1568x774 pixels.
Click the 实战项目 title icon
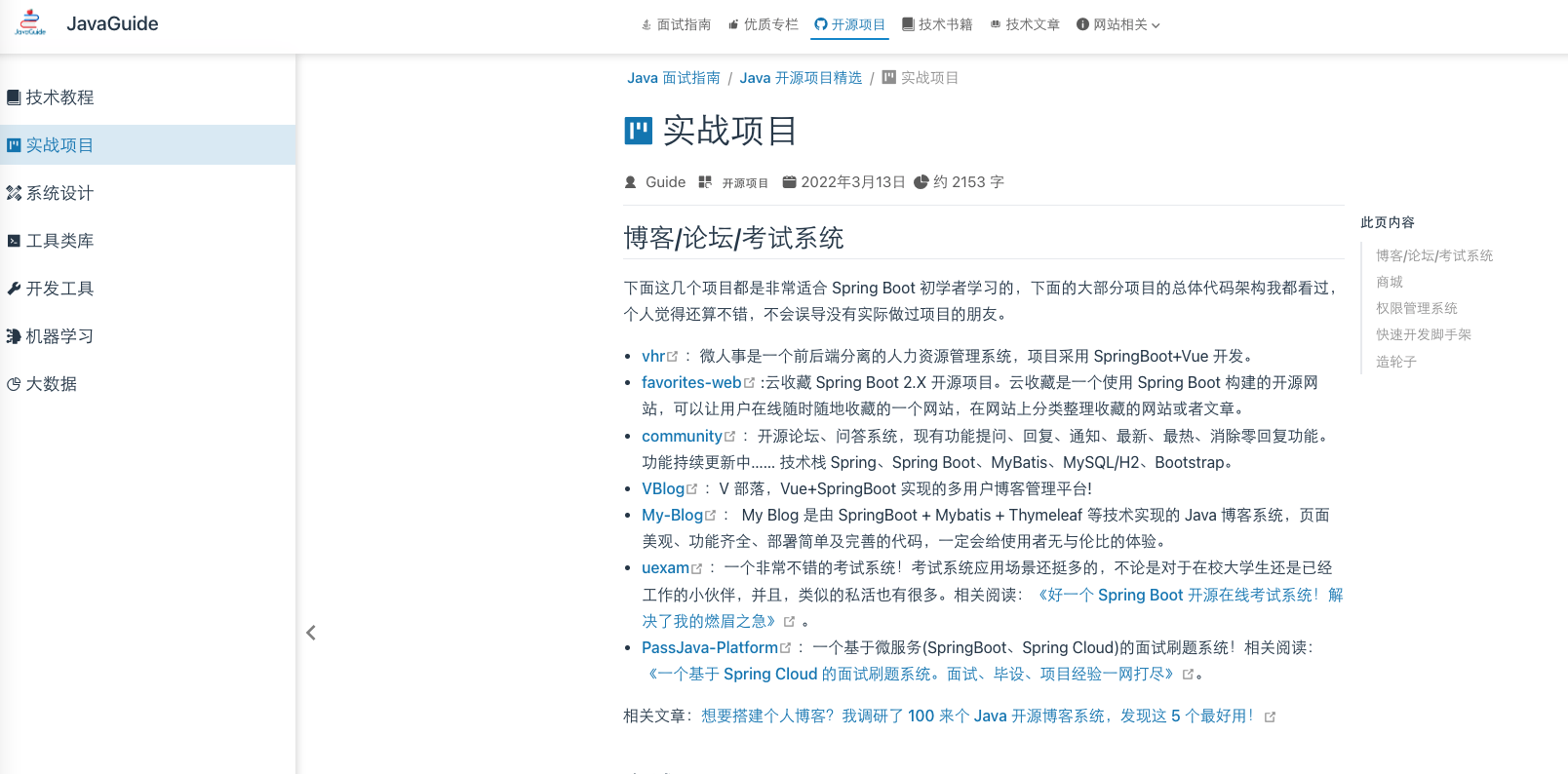coord(638,131)
